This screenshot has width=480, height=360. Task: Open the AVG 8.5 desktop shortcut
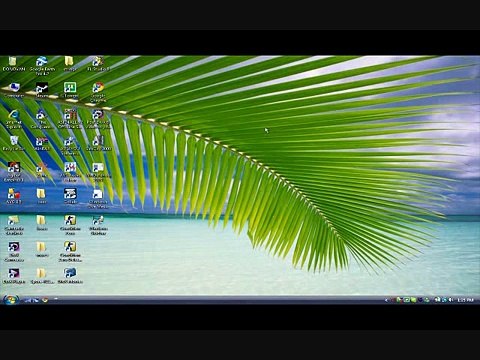pyautogui.click(x=14, y=196)
